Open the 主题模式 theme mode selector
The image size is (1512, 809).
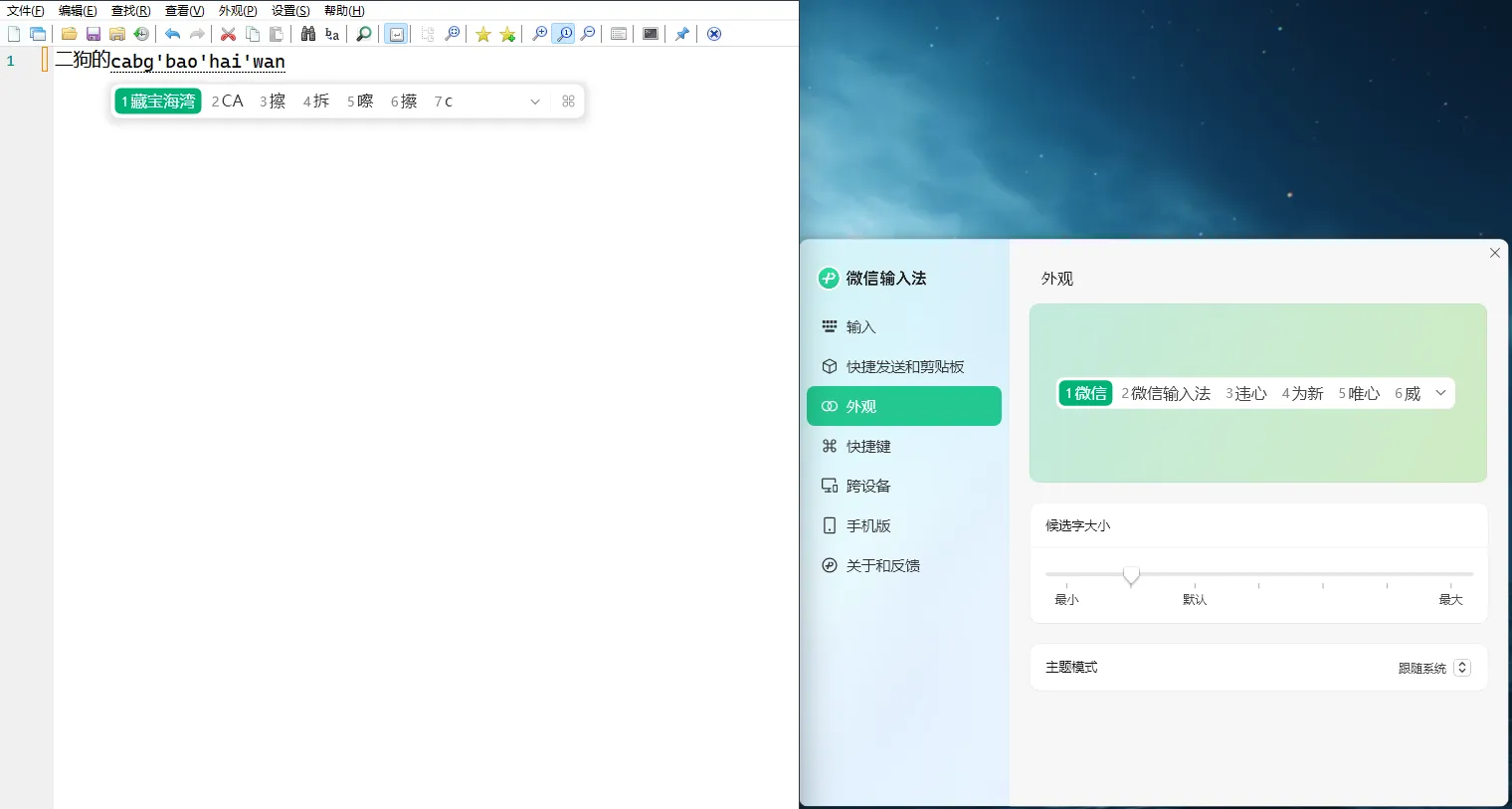(x=1432, y=667)
